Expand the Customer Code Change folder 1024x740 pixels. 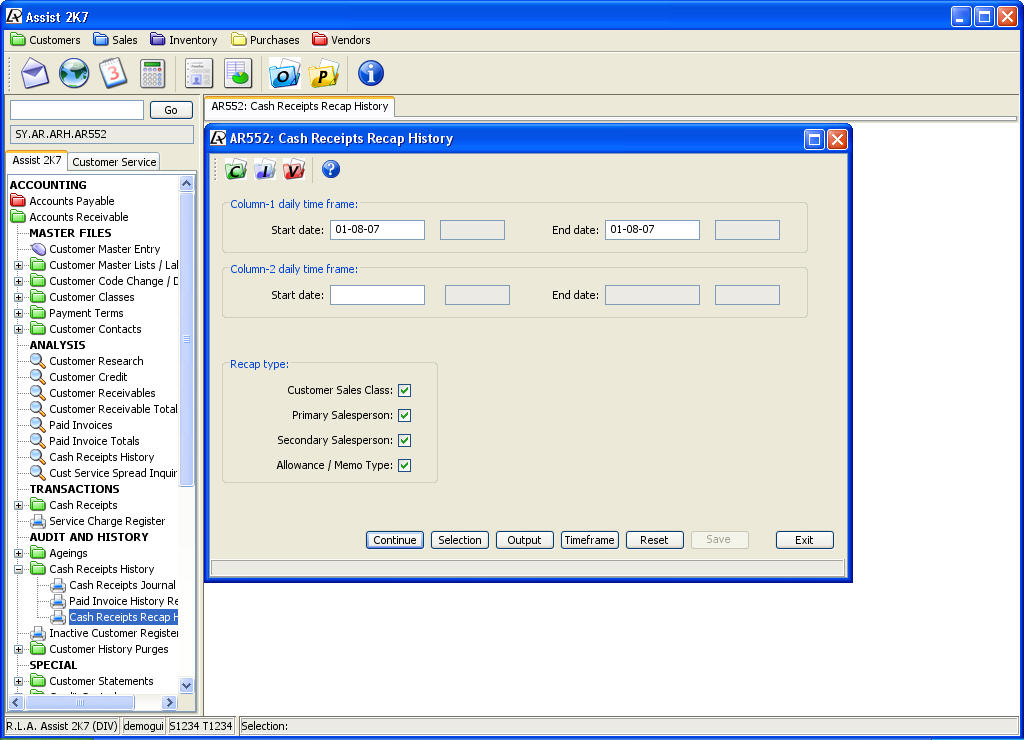click(x=18, y=282)
